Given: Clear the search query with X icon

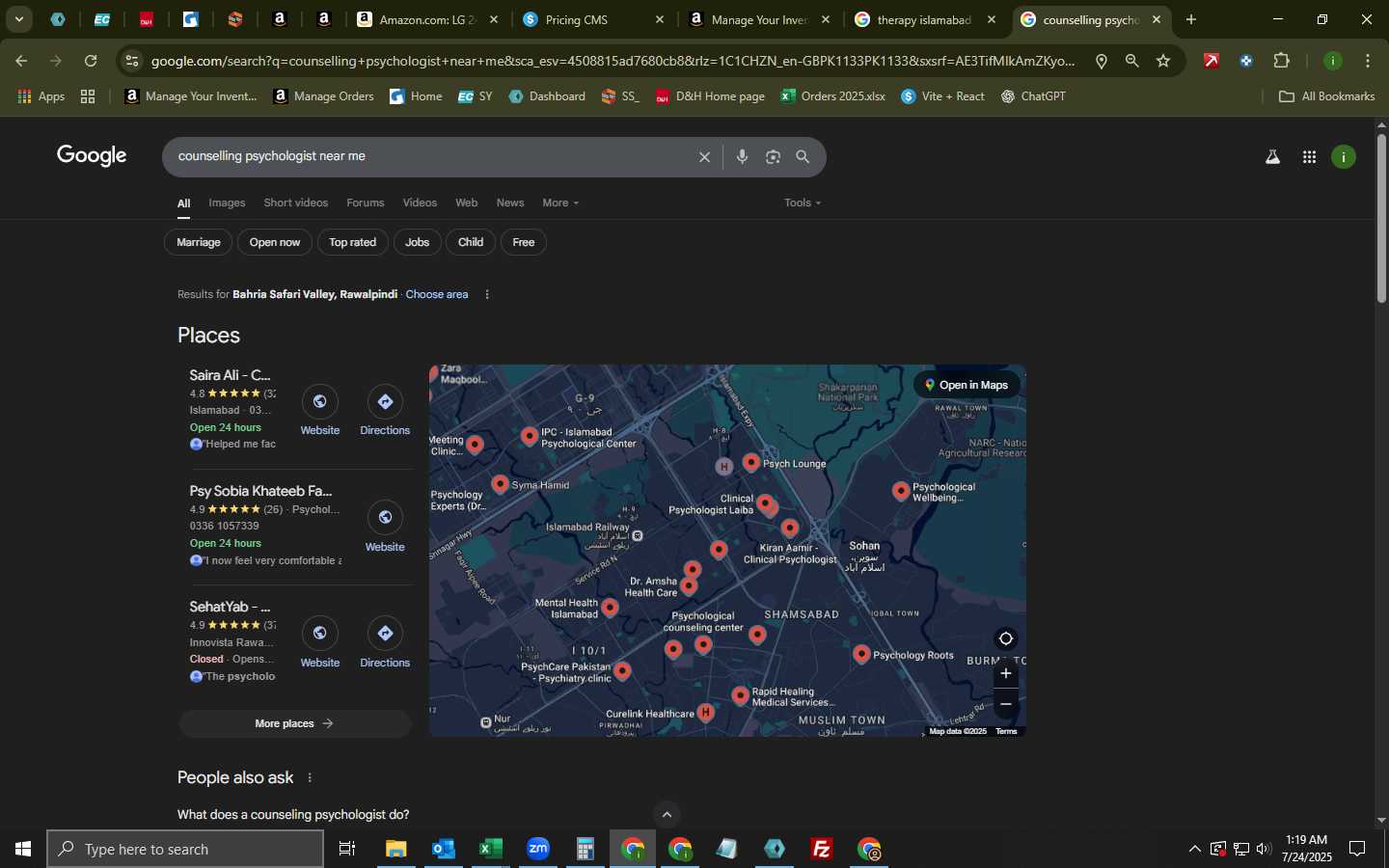Looking at the screenshot, I should 704,157.
